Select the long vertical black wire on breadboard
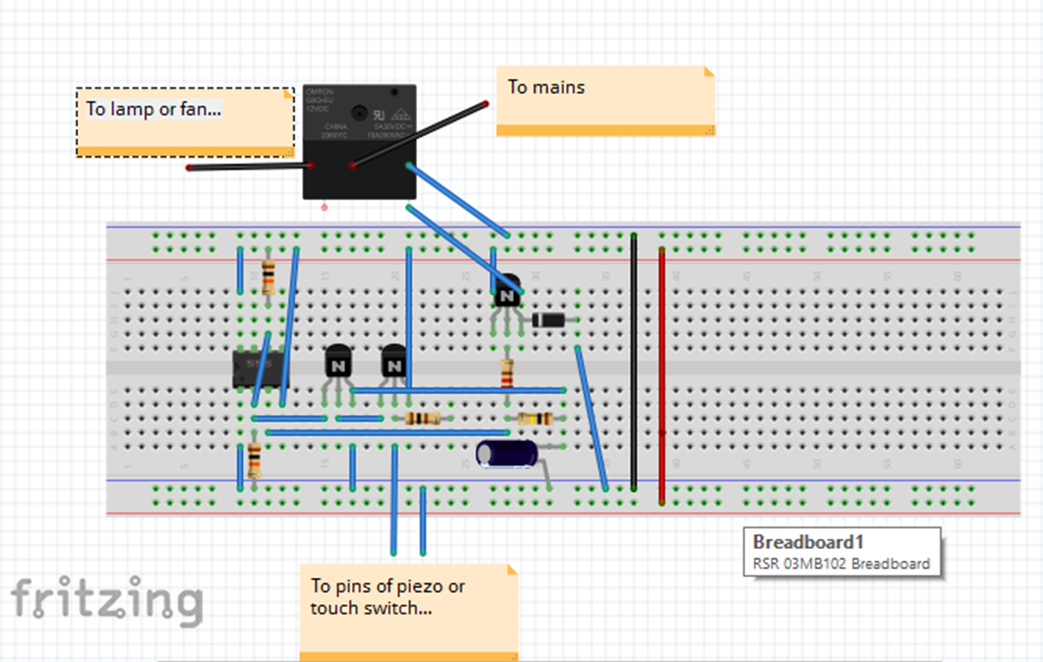Screen dimensions: 1043x662 pos(634,362)
